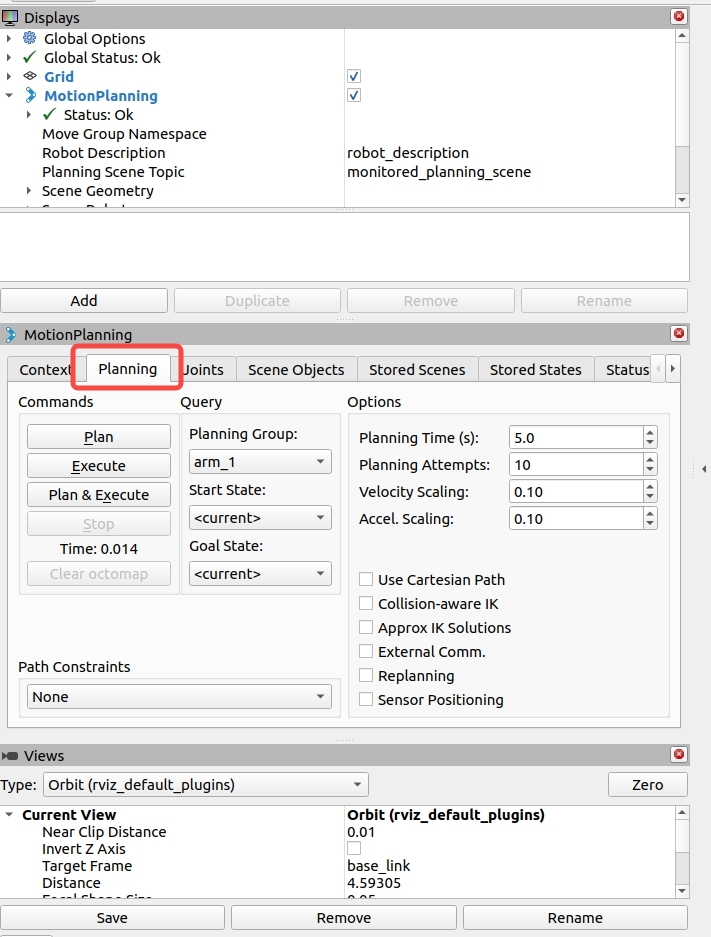Expand Global Status tree node
The height and width of the screenshot is (937, 711).
(8, 58)
